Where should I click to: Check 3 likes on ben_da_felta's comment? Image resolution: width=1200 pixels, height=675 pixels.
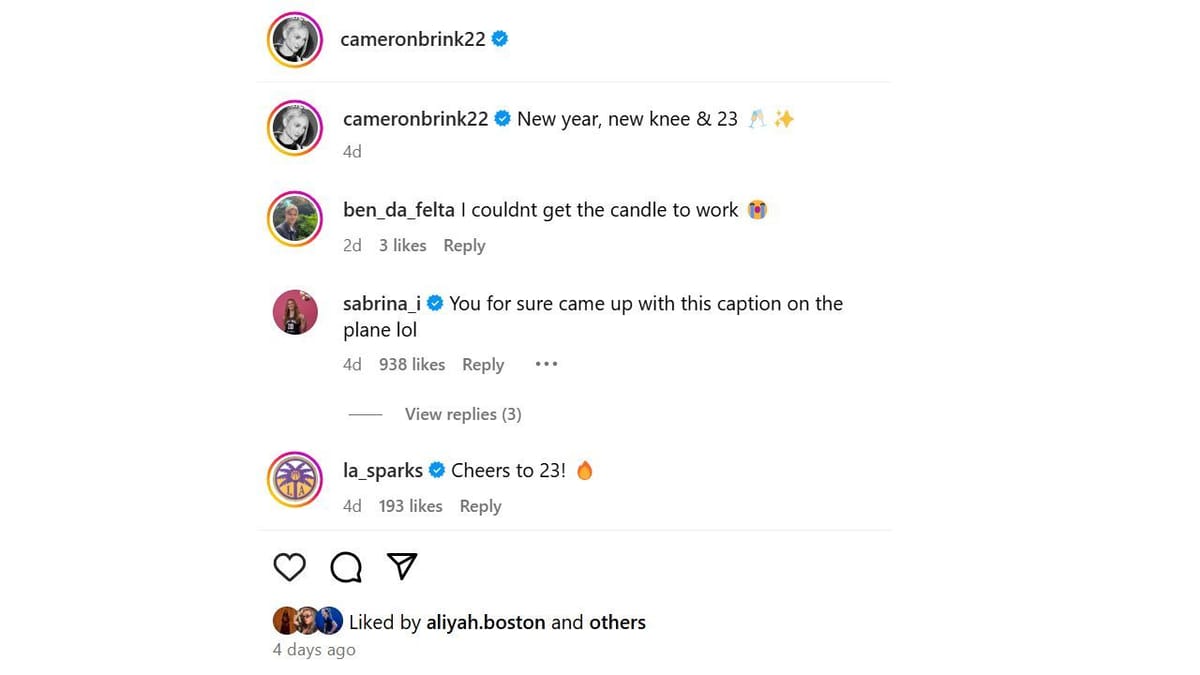pos(402,245)
